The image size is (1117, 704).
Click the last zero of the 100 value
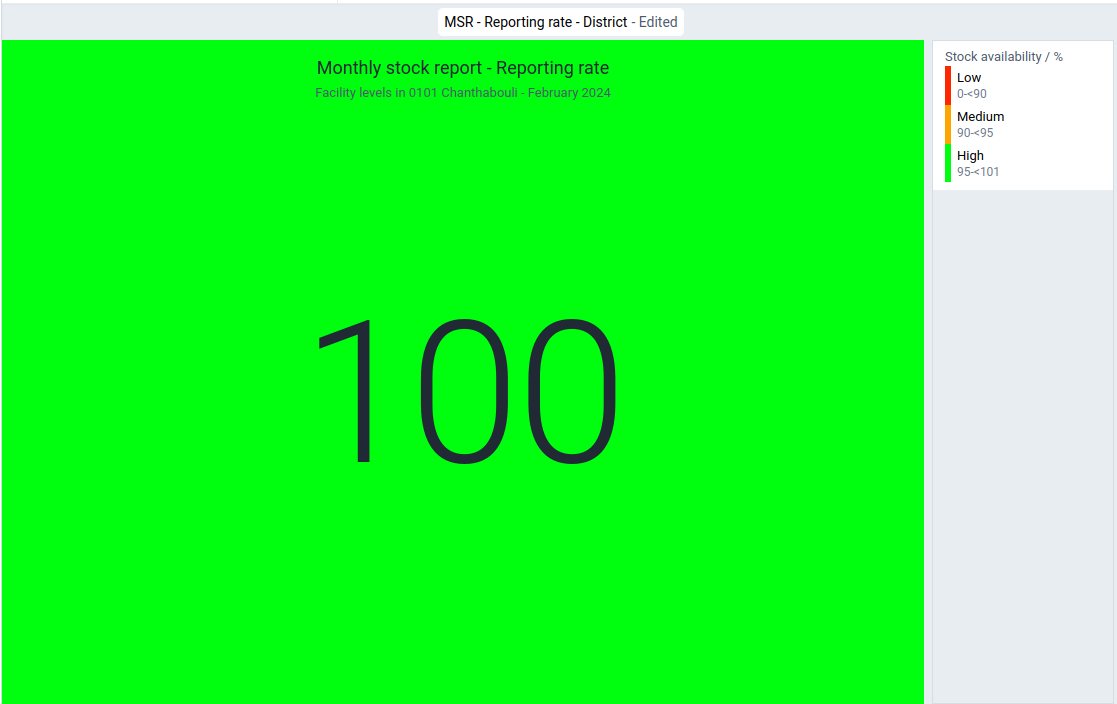[x=572, y=391]
